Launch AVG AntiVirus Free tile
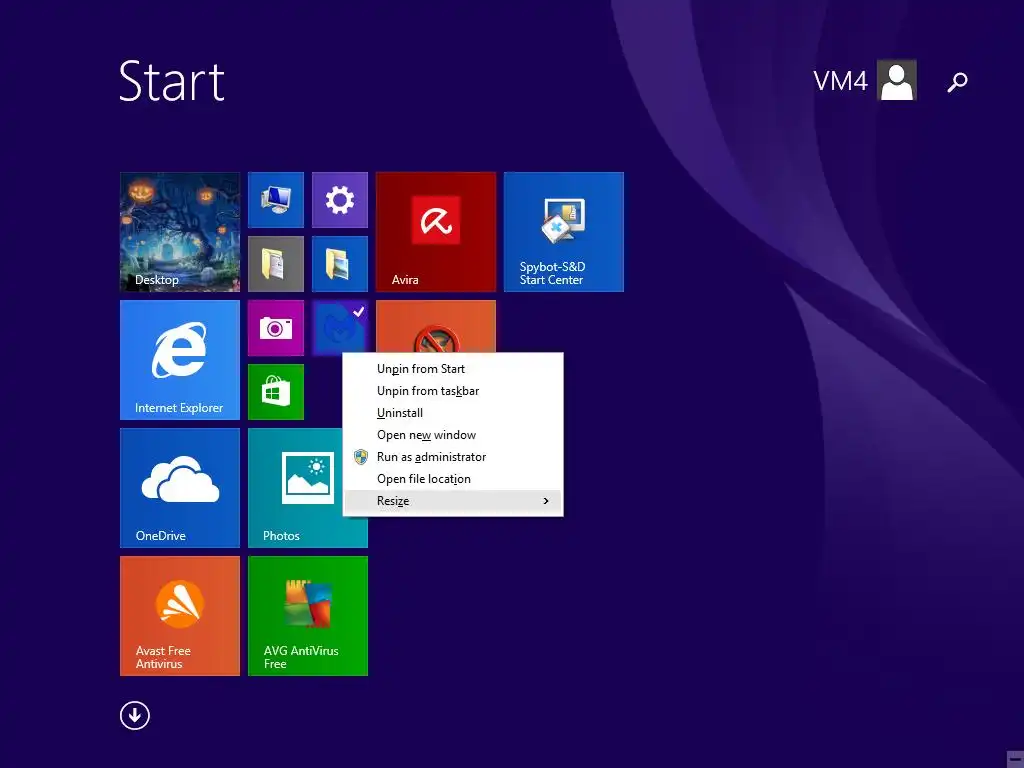 click(x=308, y=616)
